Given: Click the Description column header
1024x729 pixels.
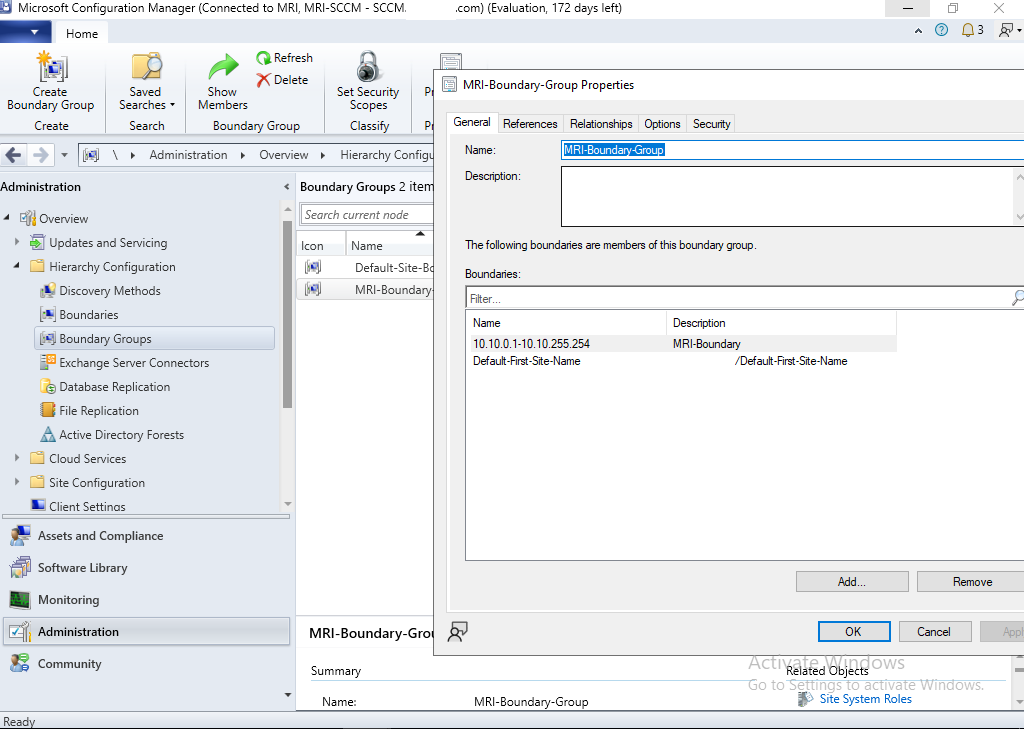Looking at the screenshot, I should [x=781, y=323].
